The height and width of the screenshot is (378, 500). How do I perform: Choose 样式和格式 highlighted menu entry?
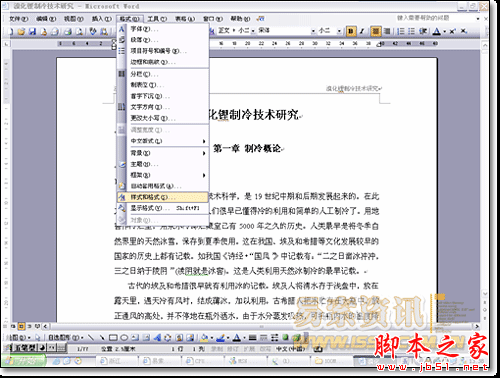click(163, 197)
